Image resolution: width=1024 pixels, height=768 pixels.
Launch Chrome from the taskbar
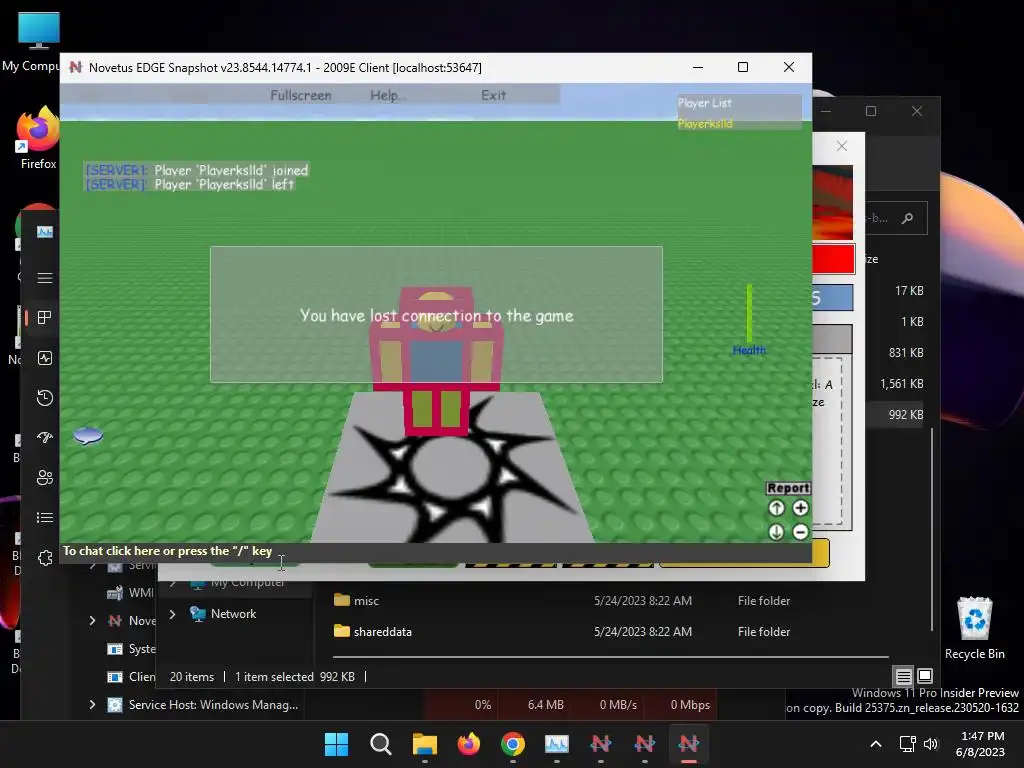click(513, 744)
